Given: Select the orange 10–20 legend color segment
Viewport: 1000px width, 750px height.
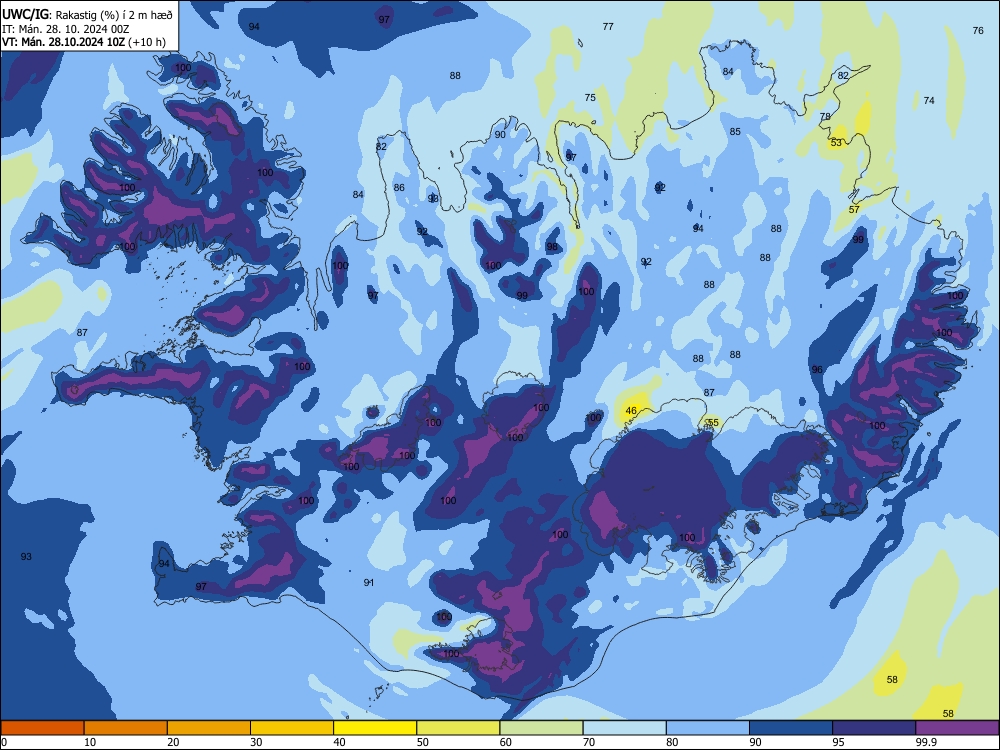Looking at the screenshot, I should 126,728.
